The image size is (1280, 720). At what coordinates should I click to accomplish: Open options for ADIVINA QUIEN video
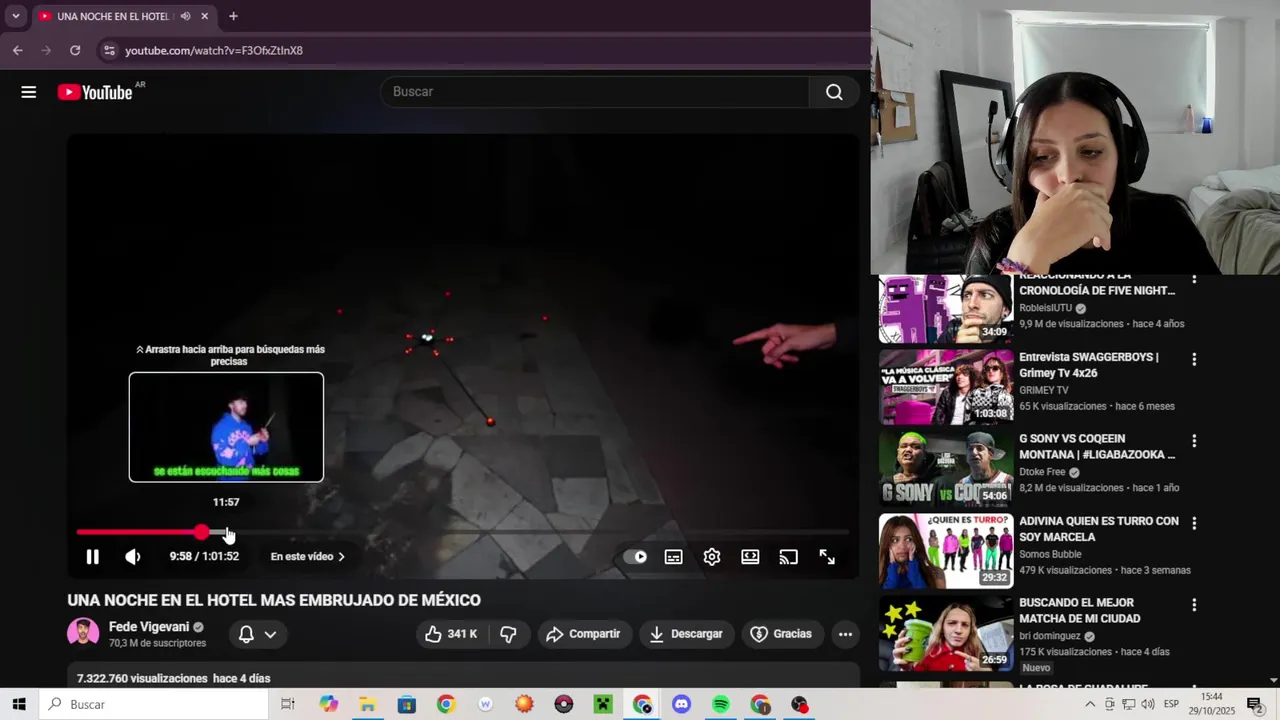1194,523
